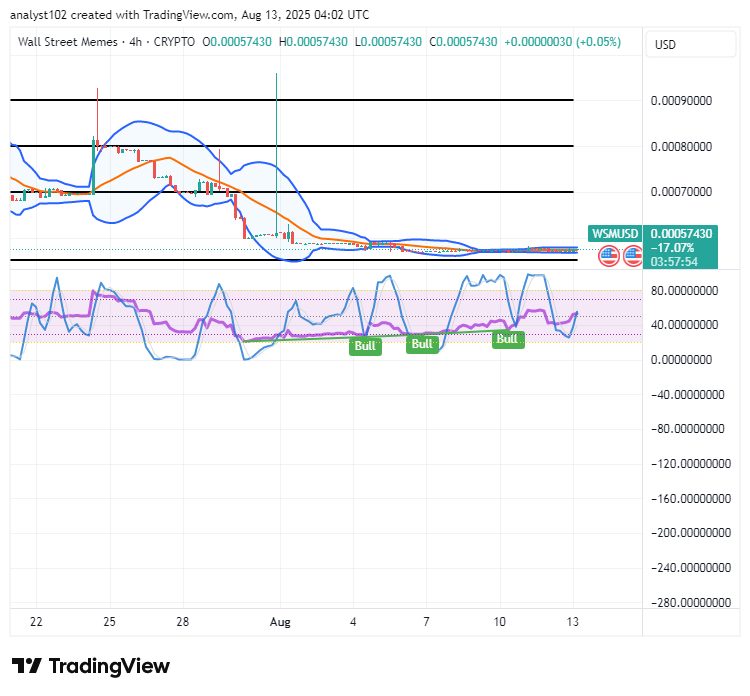Click the -240.00000000 oscillator axis label
Viewport: 750px width, 696px height.
click(691, 568)
